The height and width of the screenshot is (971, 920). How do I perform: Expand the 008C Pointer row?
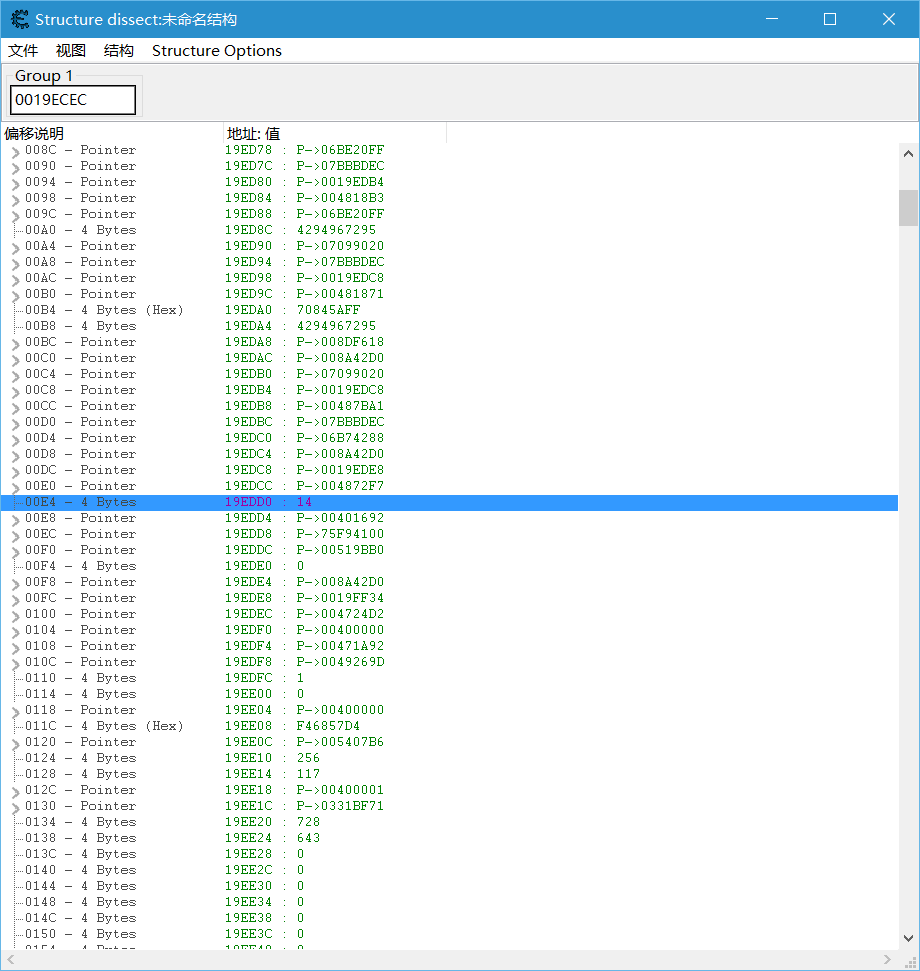point(15,152)
